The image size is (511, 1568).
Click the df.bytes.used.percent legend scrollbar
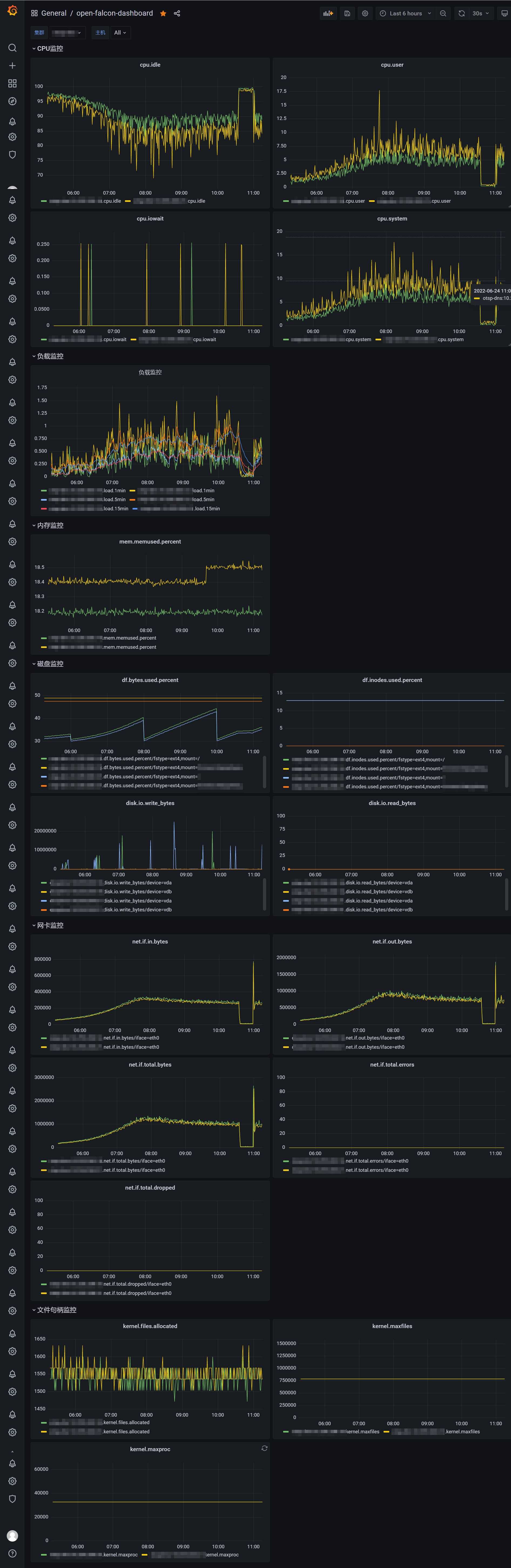tap(264, 772)
